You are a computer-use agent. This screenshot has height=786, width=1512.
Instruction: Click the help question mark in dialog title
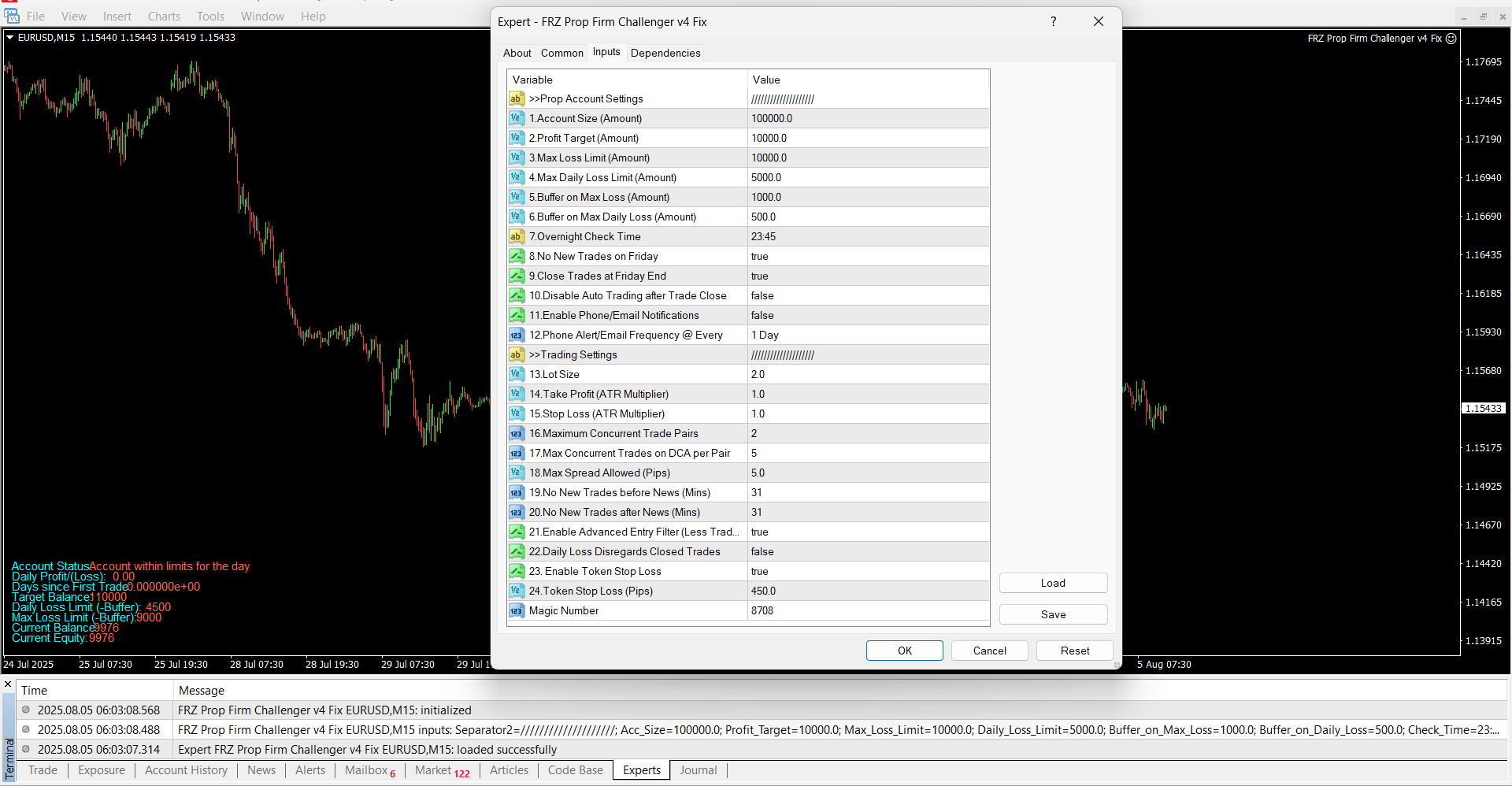1053,21
